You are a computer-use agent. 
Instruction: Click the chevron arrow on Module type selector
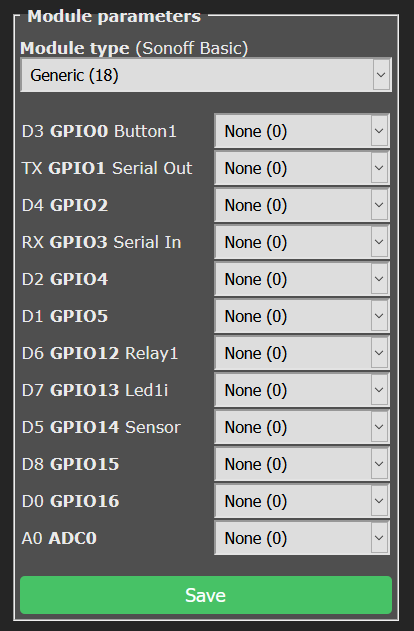pos(381,75)
